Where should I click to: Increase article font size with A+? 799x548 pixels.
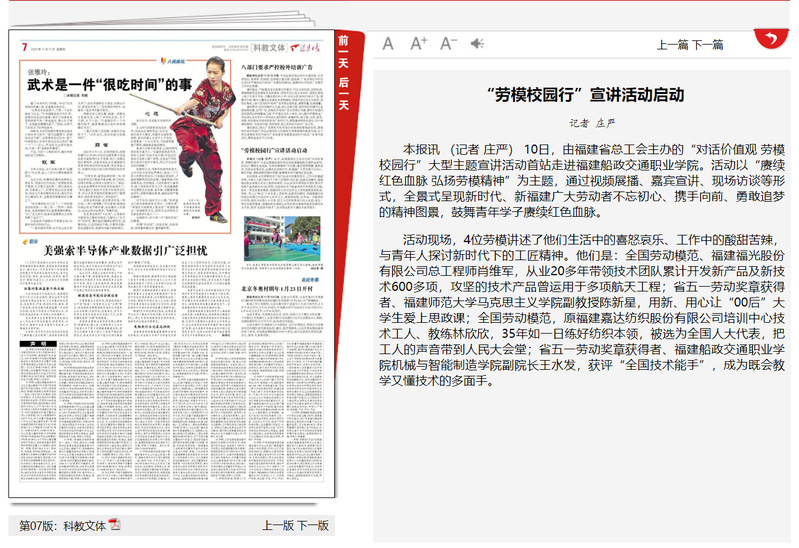click(418, 44)
